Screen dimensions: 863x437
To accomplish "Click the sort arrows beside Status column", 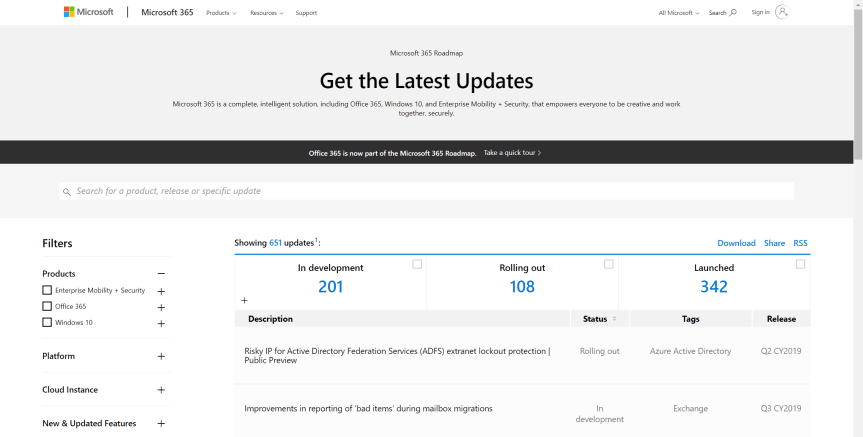I will click(x=614, y=319).
